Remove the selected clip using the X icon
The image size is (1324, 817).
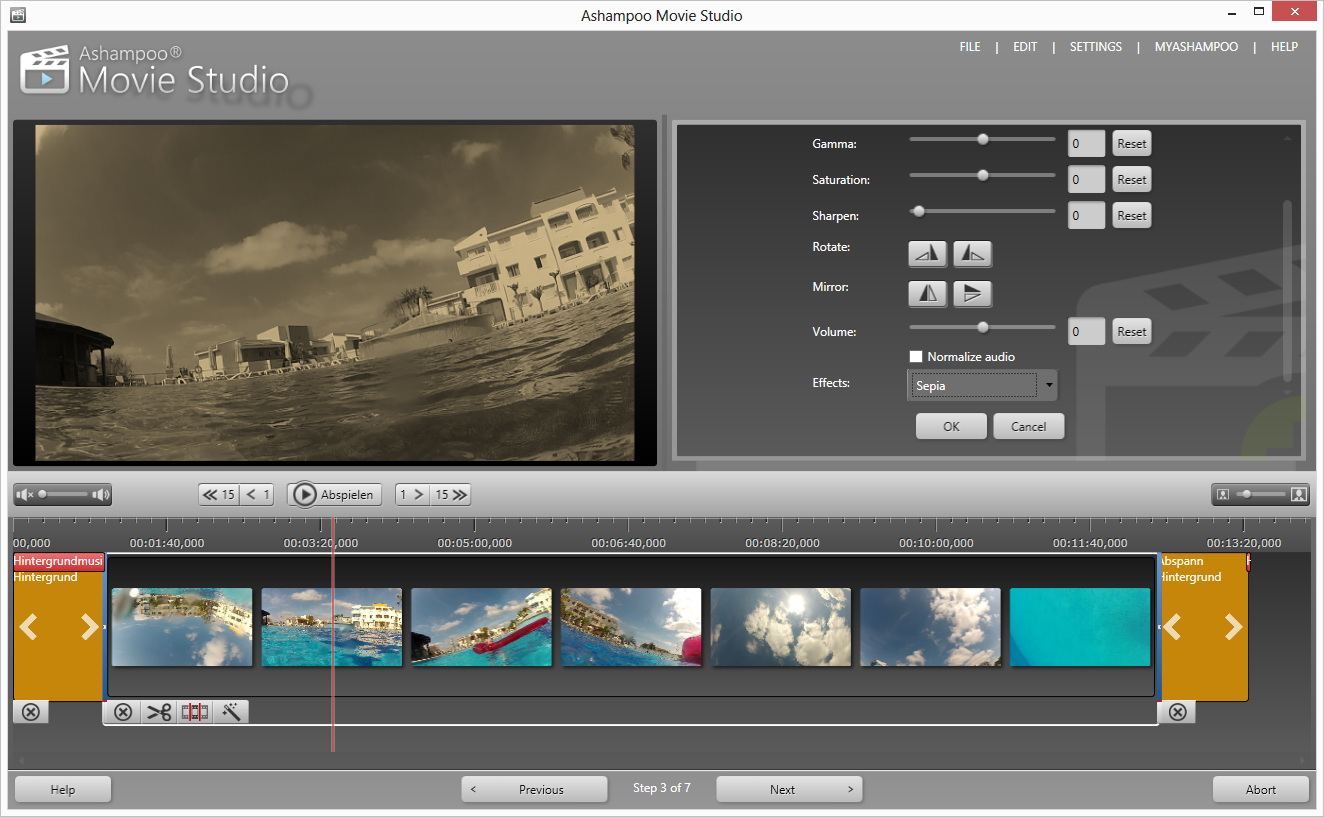click(x=123, y=712)
